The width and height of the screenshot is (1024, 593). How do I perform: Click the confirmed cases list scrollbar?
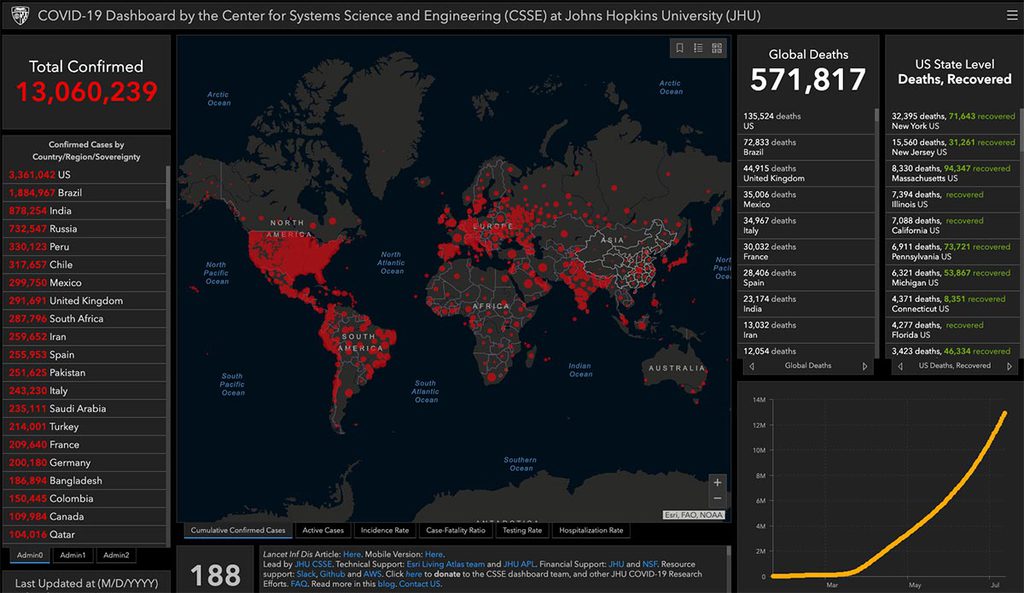(x=168, y=187)
